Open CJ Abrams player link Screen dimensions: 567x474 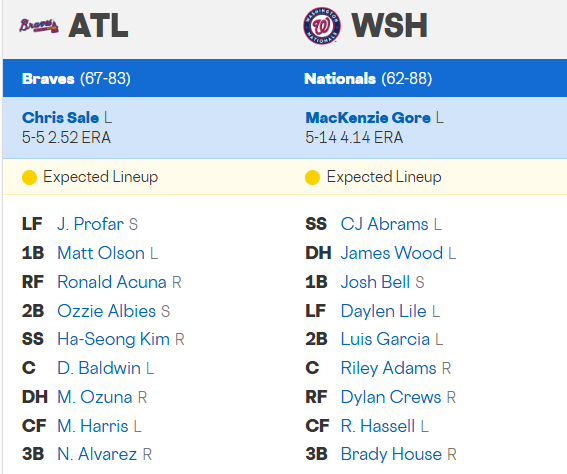pyautogui.click(x=384, y=224)
